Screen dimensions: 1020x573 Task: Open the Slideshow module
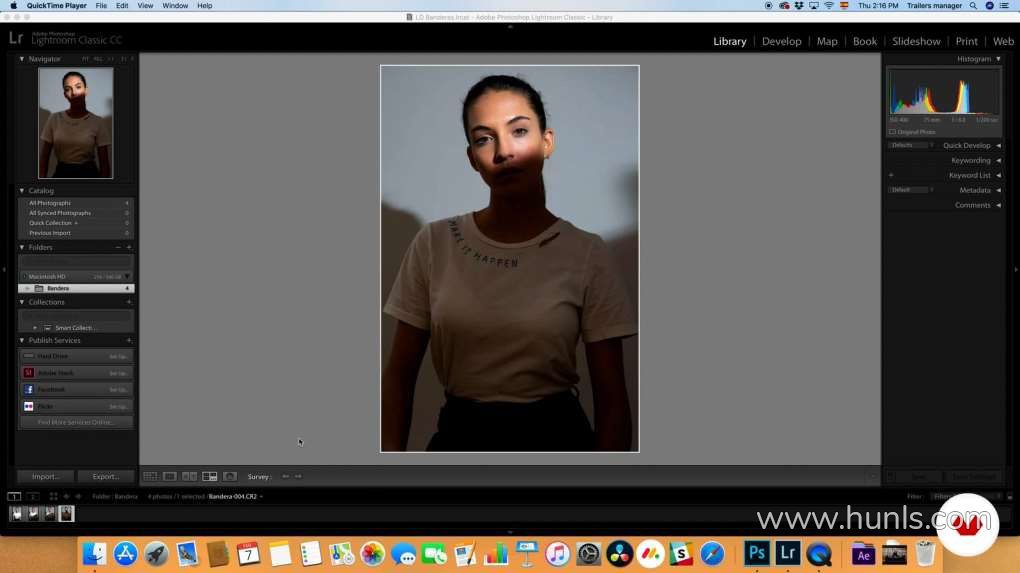916,41
